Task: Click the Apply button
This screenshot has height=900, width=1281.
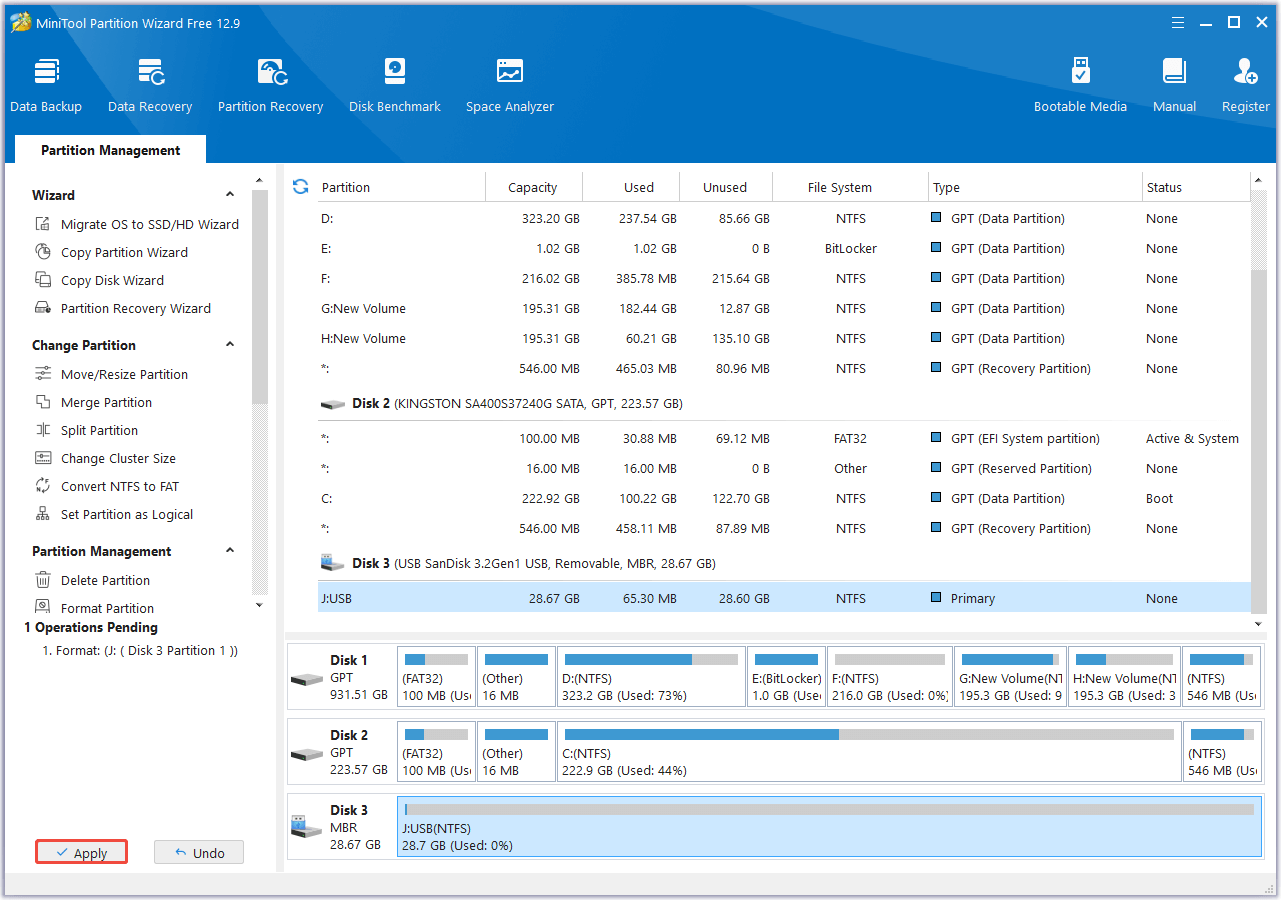Action: click(81, 852)
